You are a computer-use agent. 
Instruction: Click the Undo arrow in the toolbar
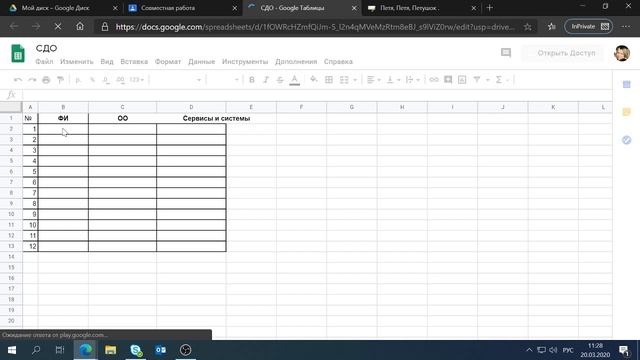(x=18, y=80)
